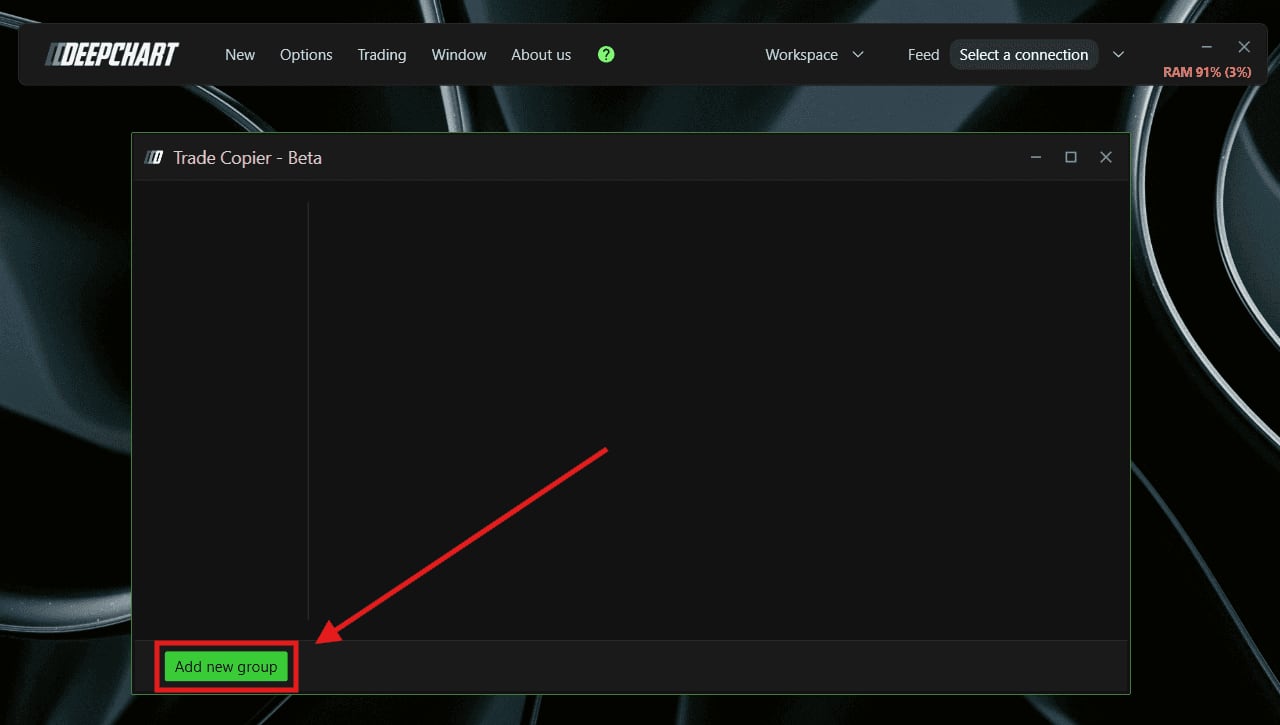This screenshot has height=725, width=1280.
Task: Click the green help question mark icon
Action: tap(606, 54)
